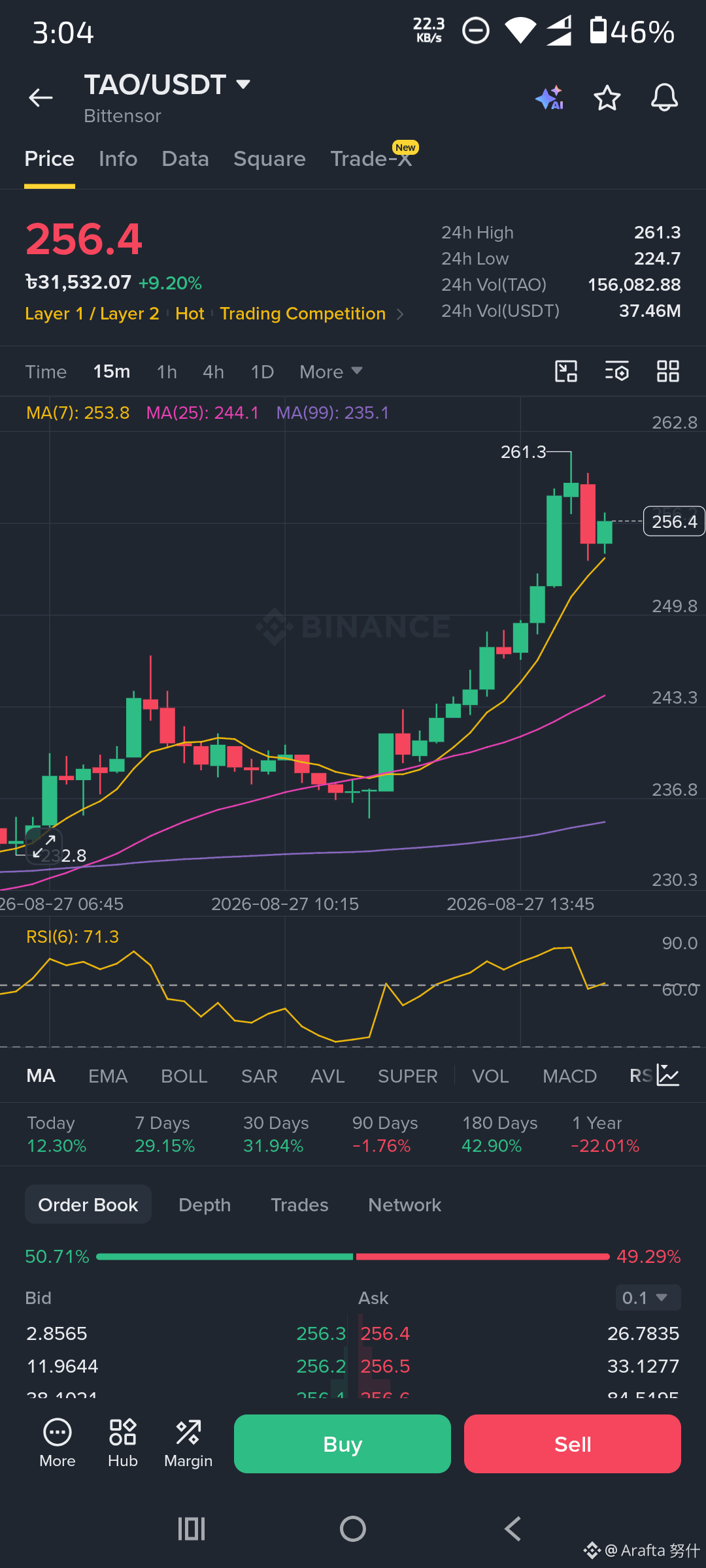The height and width of the screenshot is (1568, 706).
Task: Tap the 1 Year -22.01% return
Action: click(x=605, y=1134)
